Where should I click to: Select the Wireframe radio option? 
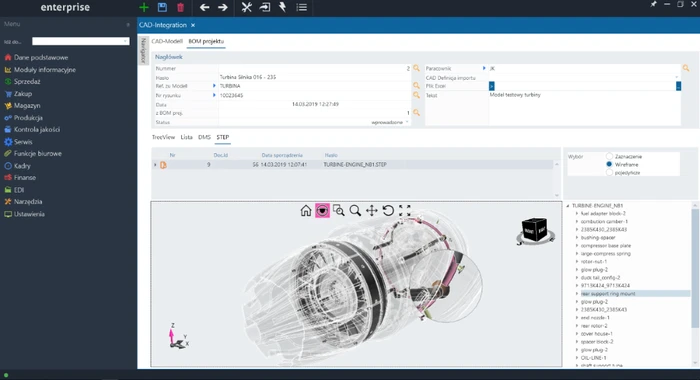(609, 164)
